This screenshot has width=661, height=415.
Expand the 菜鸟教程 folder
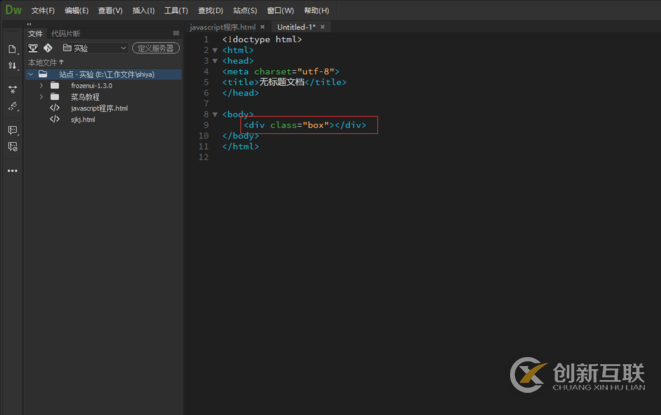(x=41, y=97)
